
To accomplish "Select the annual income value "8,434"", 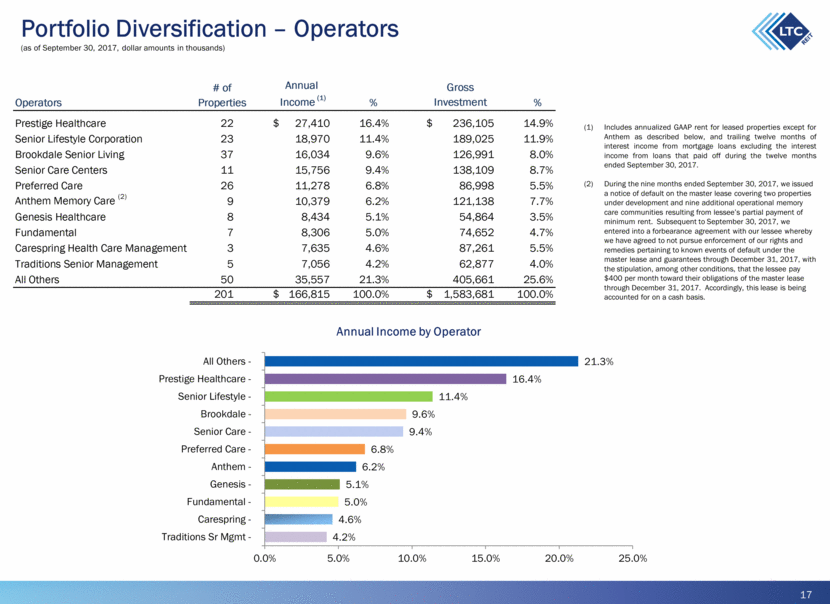I will tap(315, 217).
